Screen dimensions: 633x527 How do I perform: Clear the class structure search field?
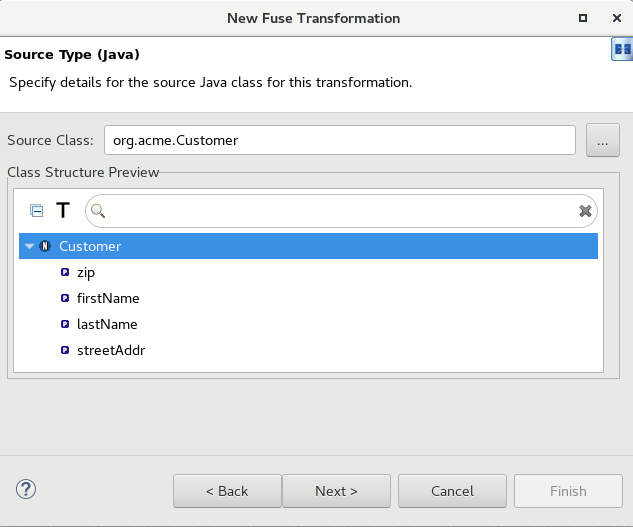pyautogui.click(x=586, y=211)
